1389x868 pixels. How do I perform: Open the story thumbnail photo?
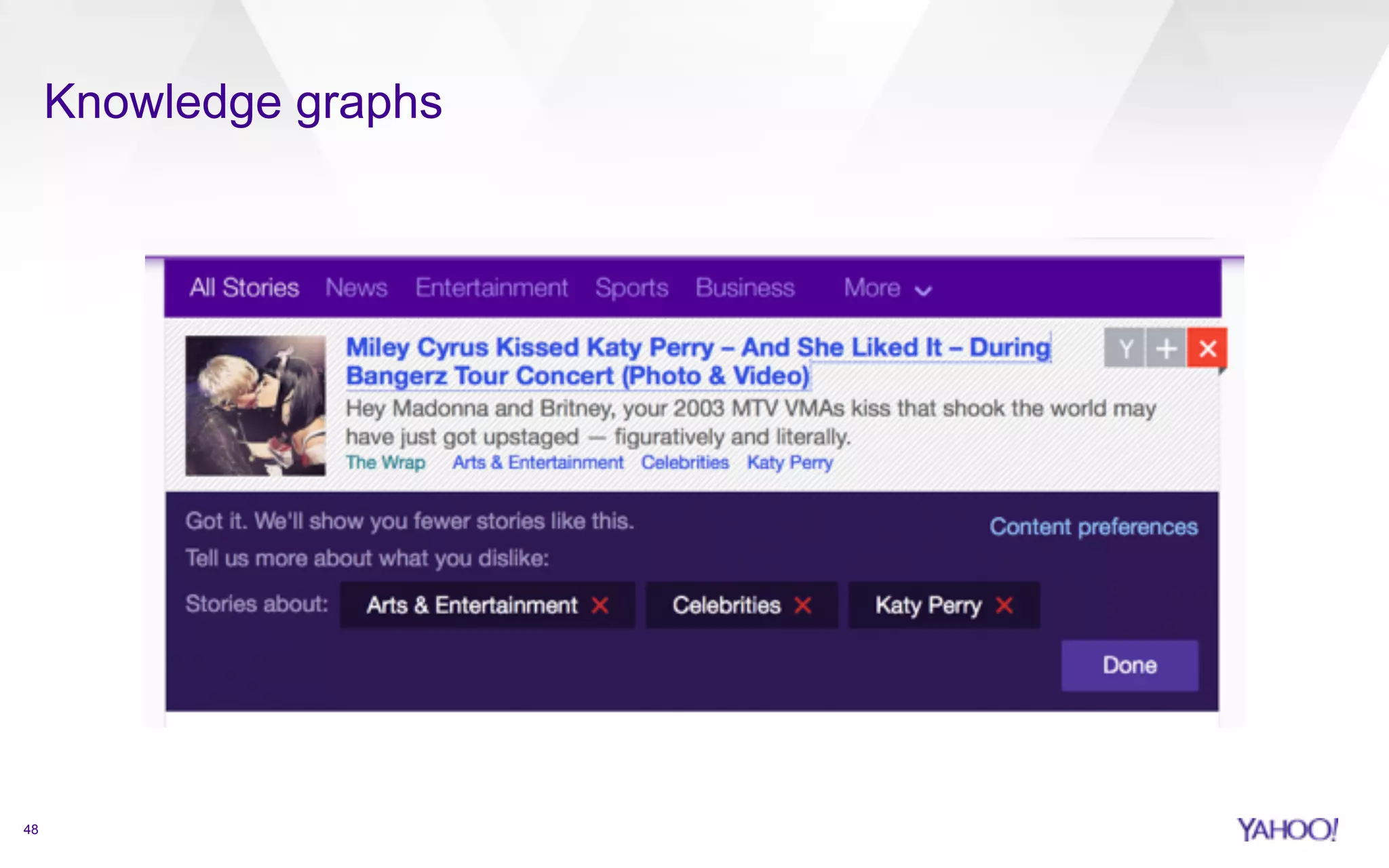(256, 406)
